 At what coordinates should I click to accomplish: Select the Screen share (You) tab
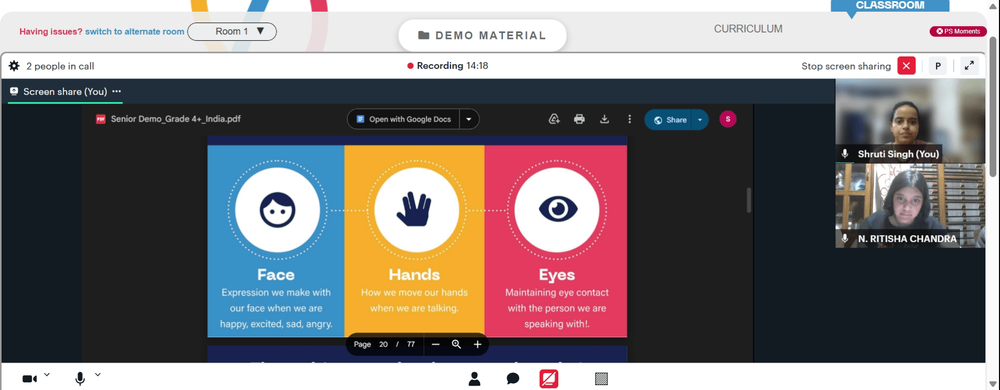(65, 92)
